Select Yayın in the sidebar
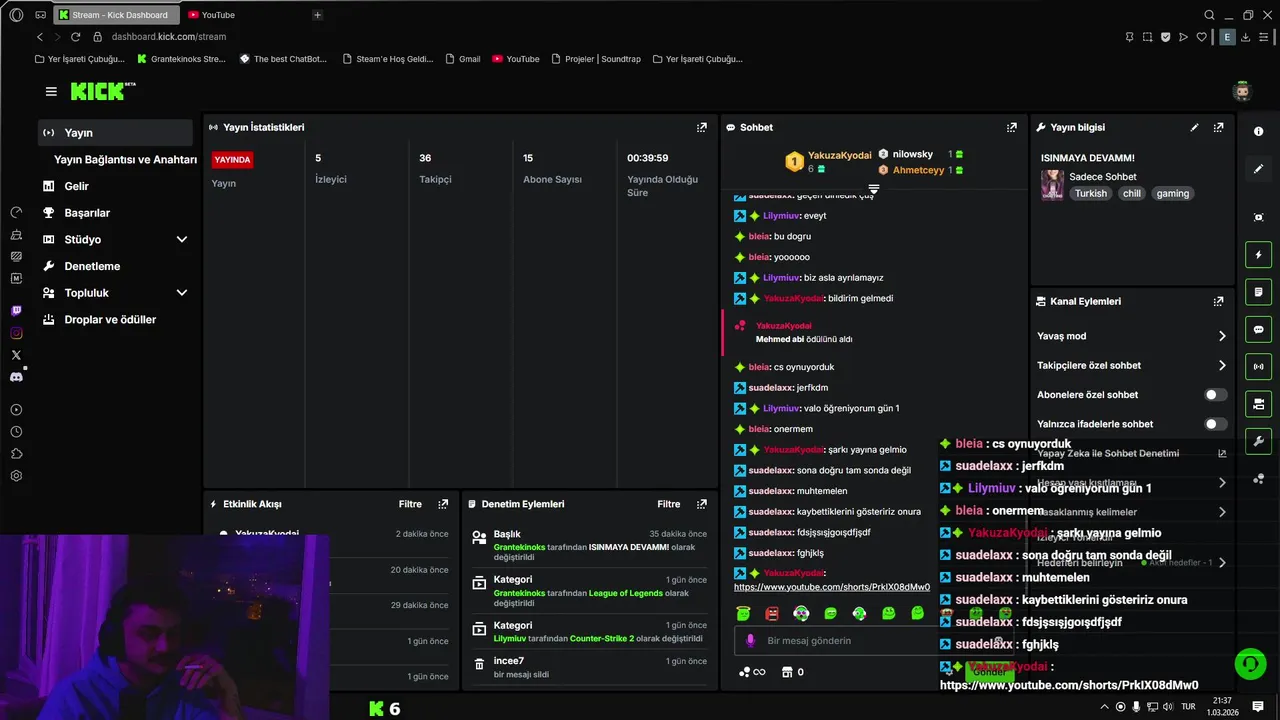The height and width of the screenshot is (720, 1280). point(116,133)
